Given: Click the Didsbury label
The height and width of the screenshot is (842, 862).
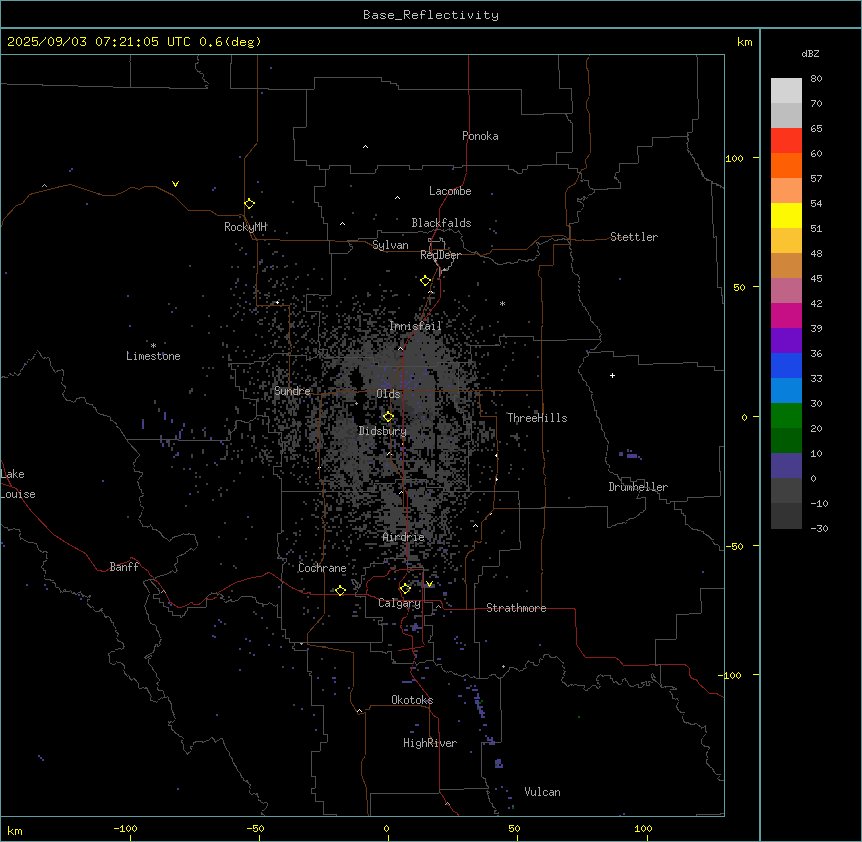Looking at the screenshot, I should coord(383,431).
